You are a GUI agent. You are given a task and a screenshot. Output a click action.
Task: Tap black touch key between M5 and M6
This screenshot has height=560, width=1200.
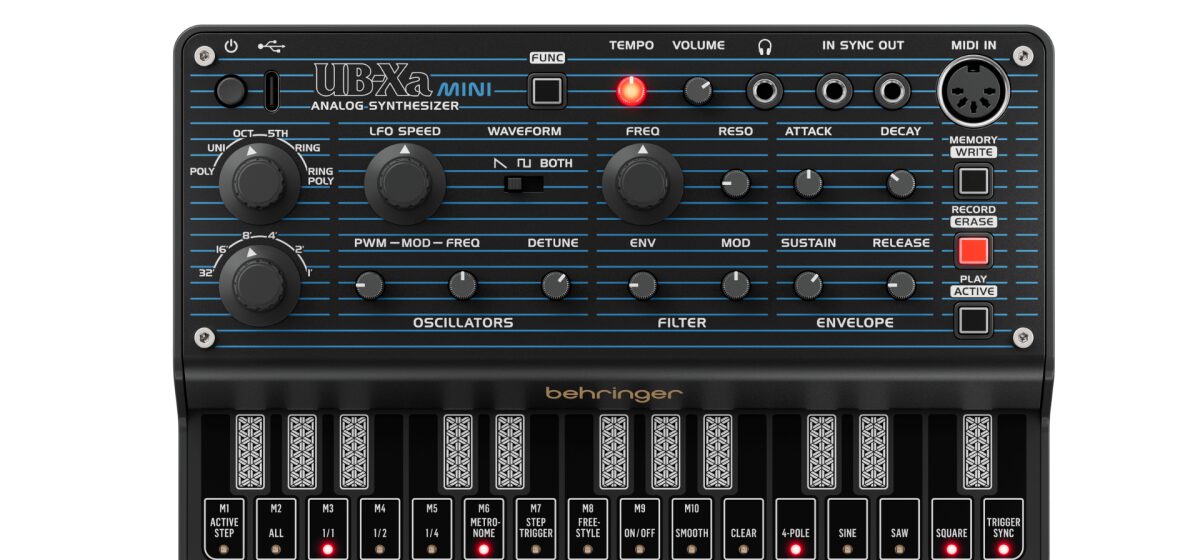(x=458, y=450)
